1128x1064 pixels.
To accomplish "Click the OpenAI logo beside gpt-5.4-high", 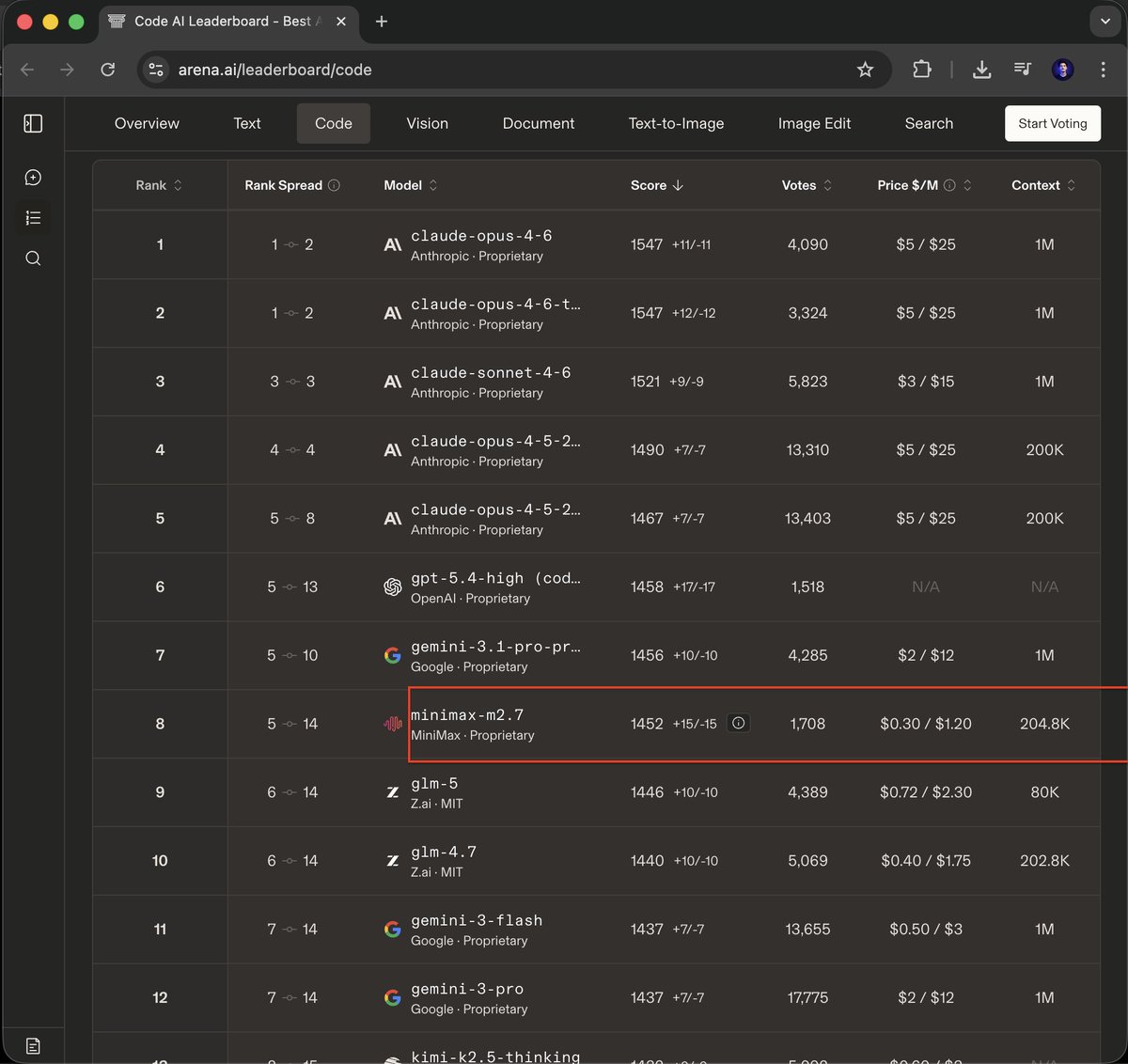I will click(x=393, y=587).
